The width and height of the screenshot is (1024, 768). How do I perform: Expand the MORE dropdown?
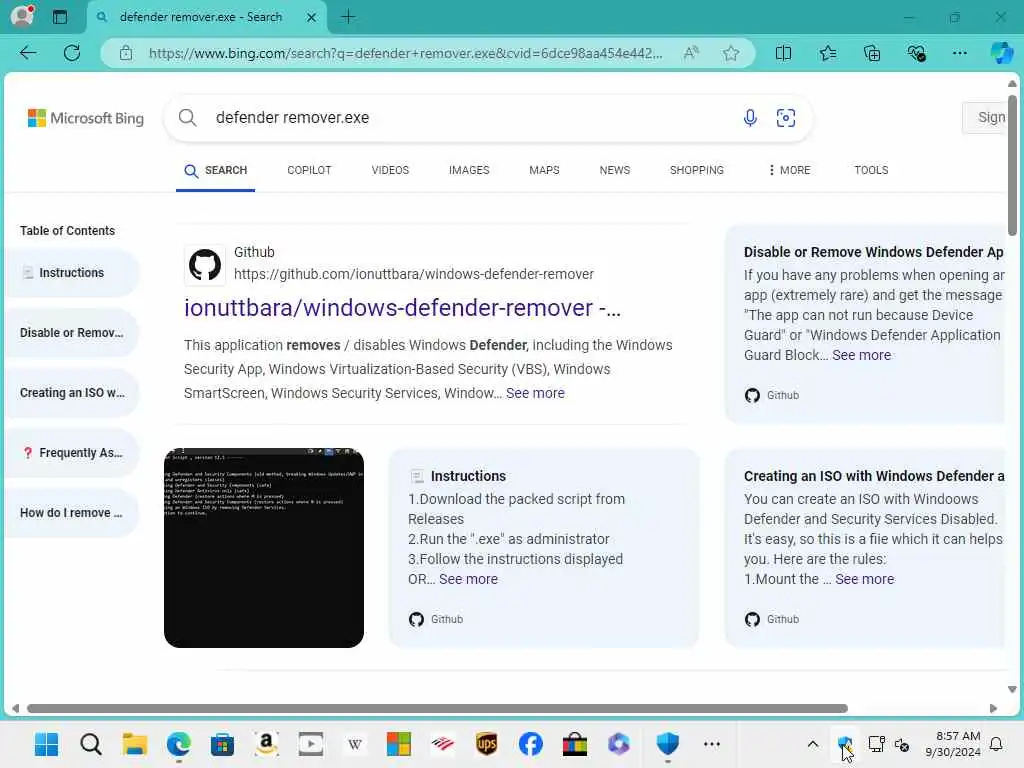pyautogui.click(x=789, y=170)
